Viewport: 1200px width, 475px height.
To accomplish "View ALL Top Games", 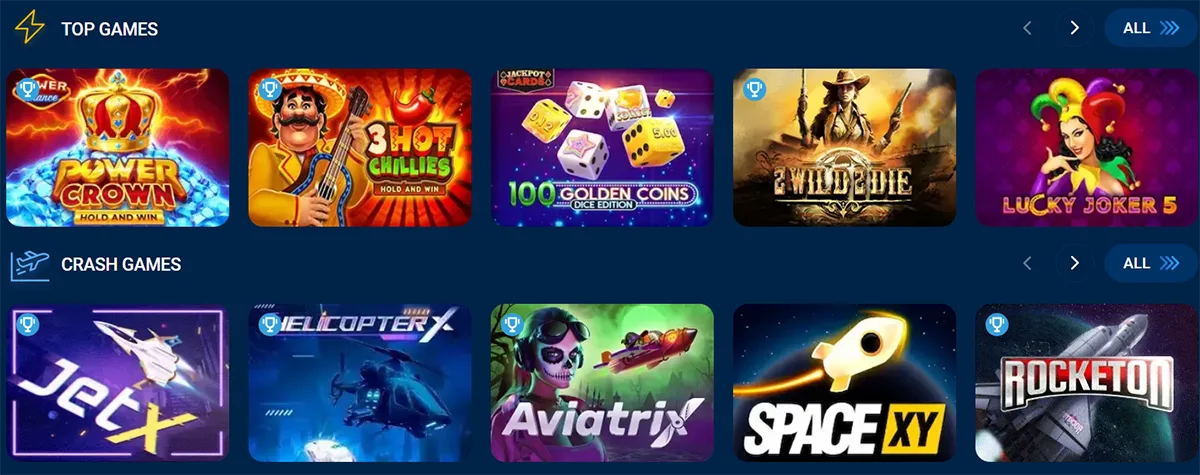I will coord(1150,28).
